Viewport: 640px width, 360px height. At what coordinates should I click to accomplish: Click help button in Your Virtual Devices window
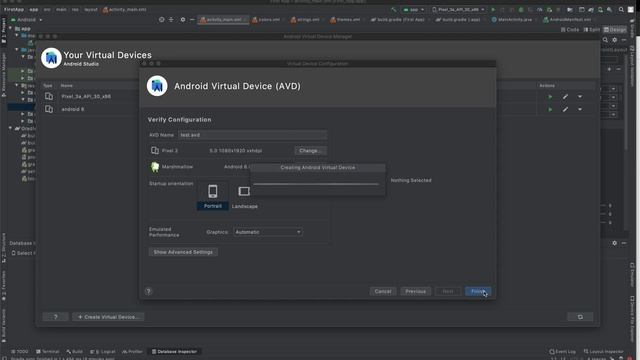(x=56, y=317)
